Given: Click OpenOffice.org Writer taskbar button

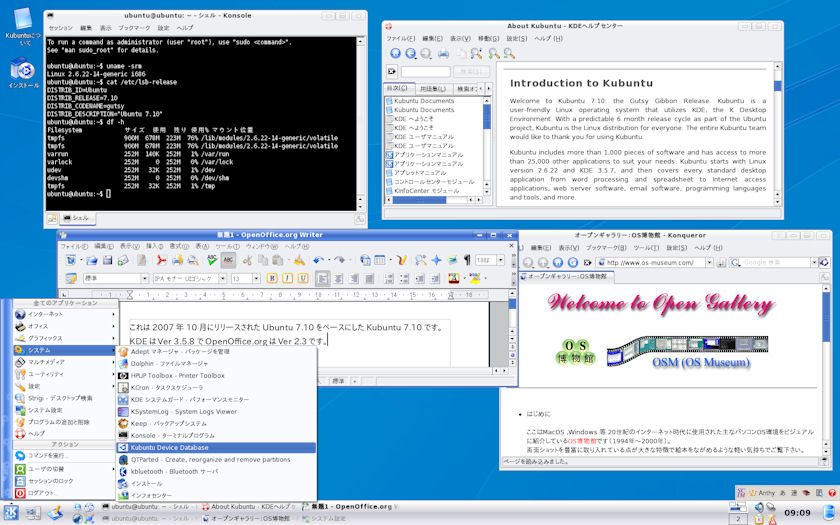Looking at the screenshot, I should coord(352,506).
